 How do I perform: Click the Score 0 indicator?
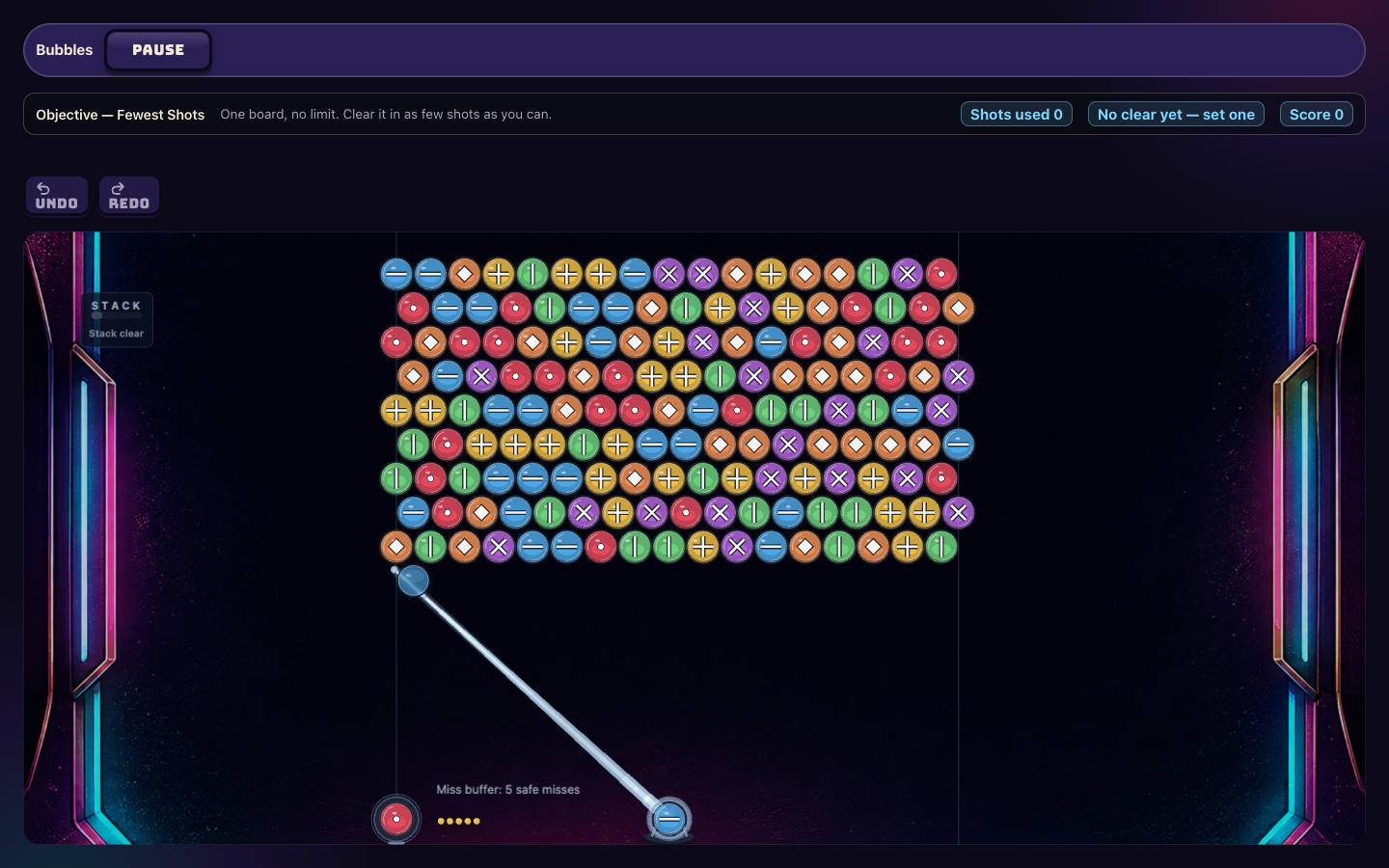(x=1316, y=114)
